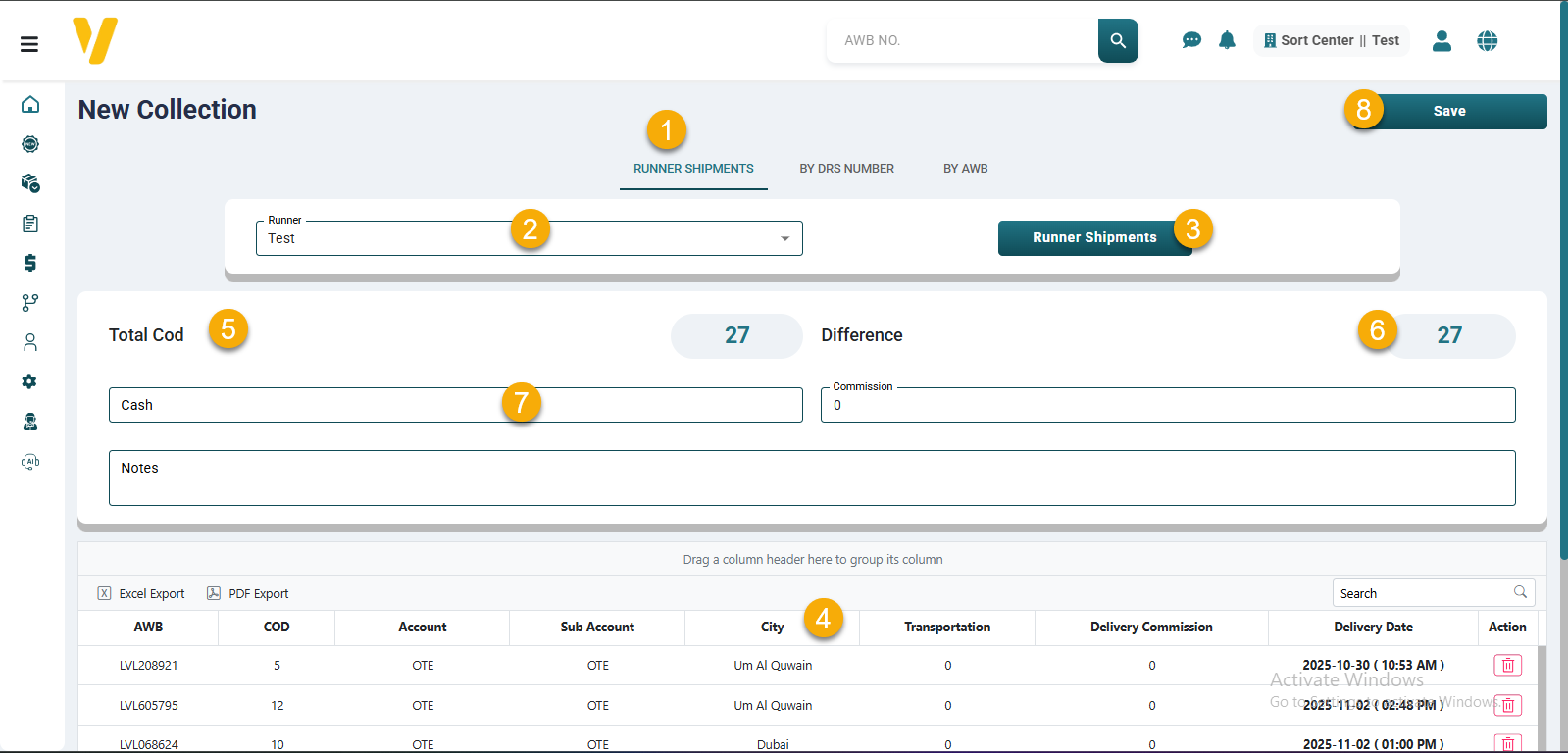Viewport: 1568px width, 753px height.
Task: Click the settings gear in sidebar
Action: [x=30, y=381]
